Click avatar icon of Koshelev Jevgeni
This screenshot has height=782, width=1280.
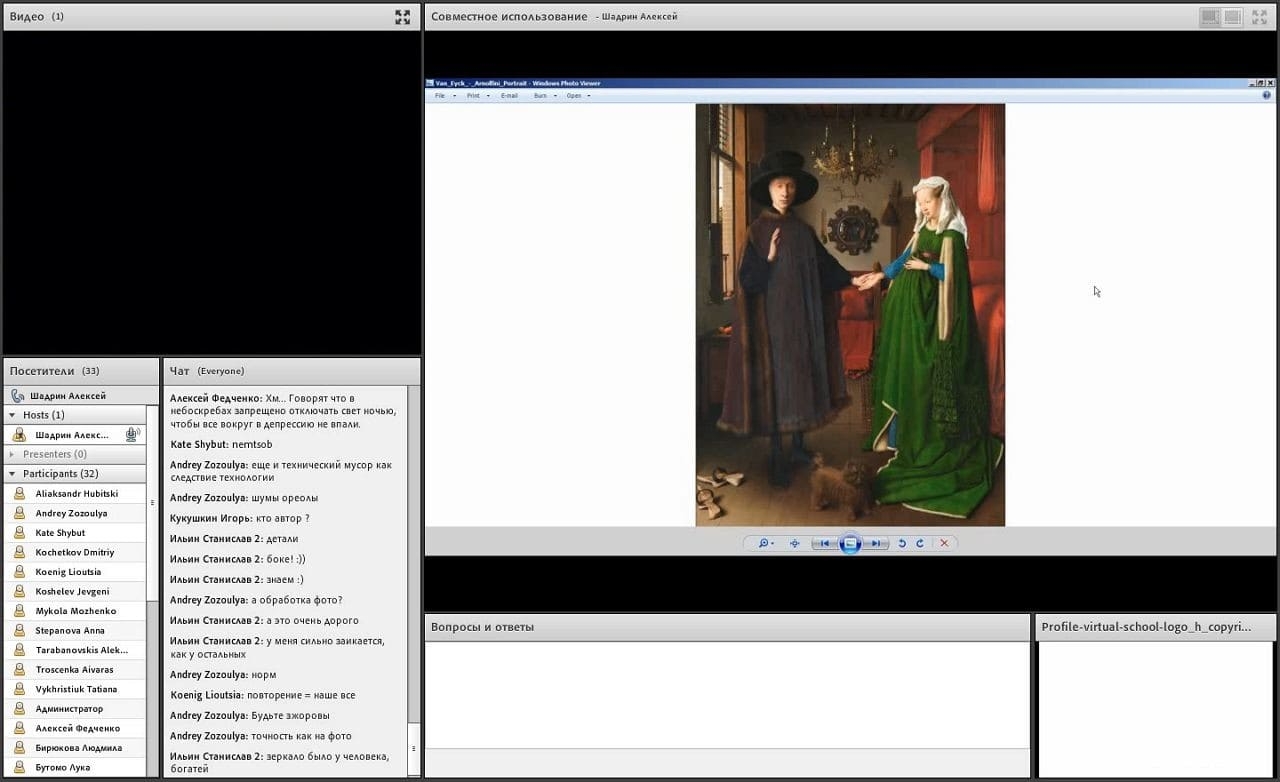[x=19, y=592]
